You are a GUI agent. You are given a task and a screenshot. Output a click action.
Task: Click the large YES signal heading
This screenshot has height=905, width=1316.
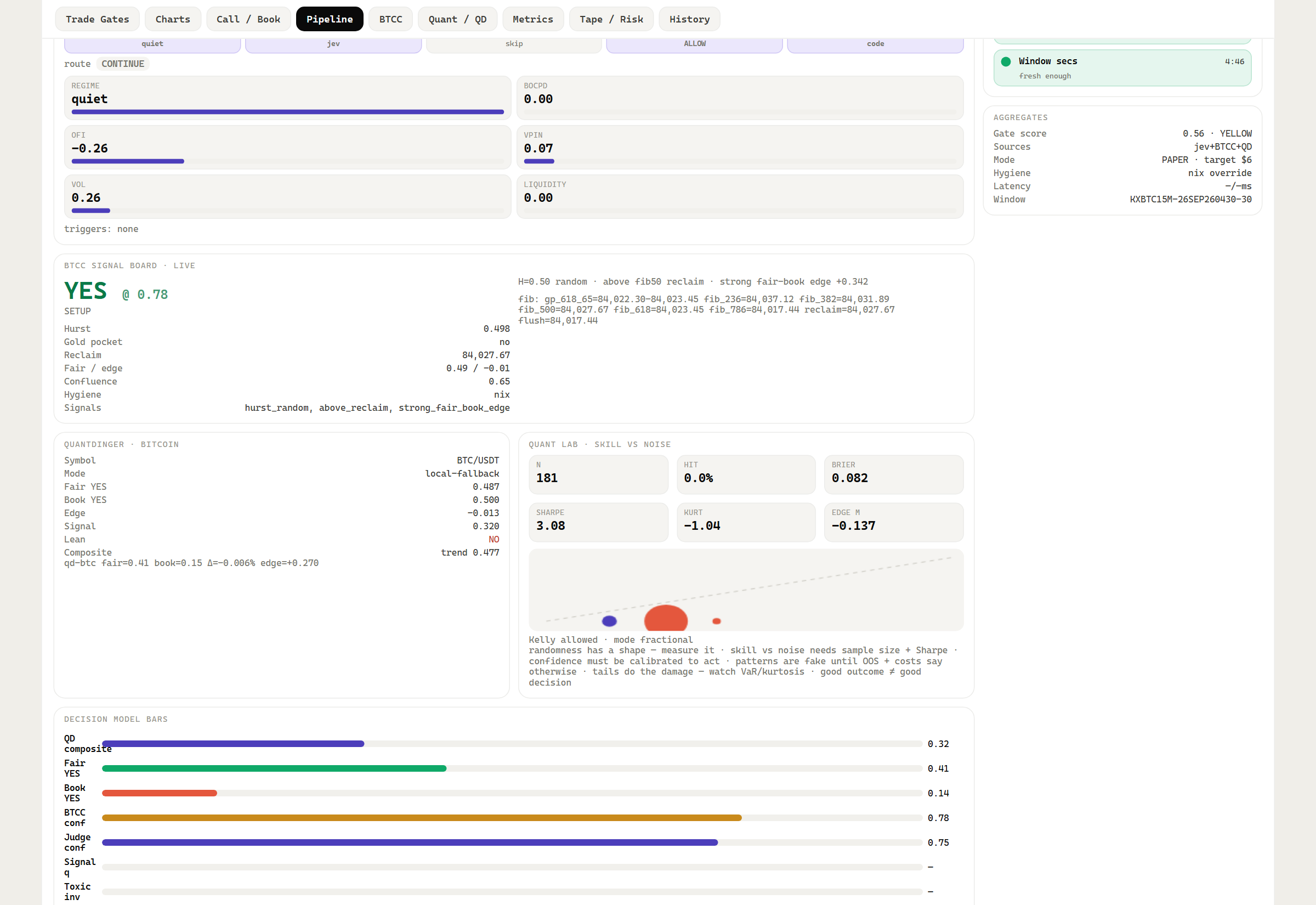(86, 291)
